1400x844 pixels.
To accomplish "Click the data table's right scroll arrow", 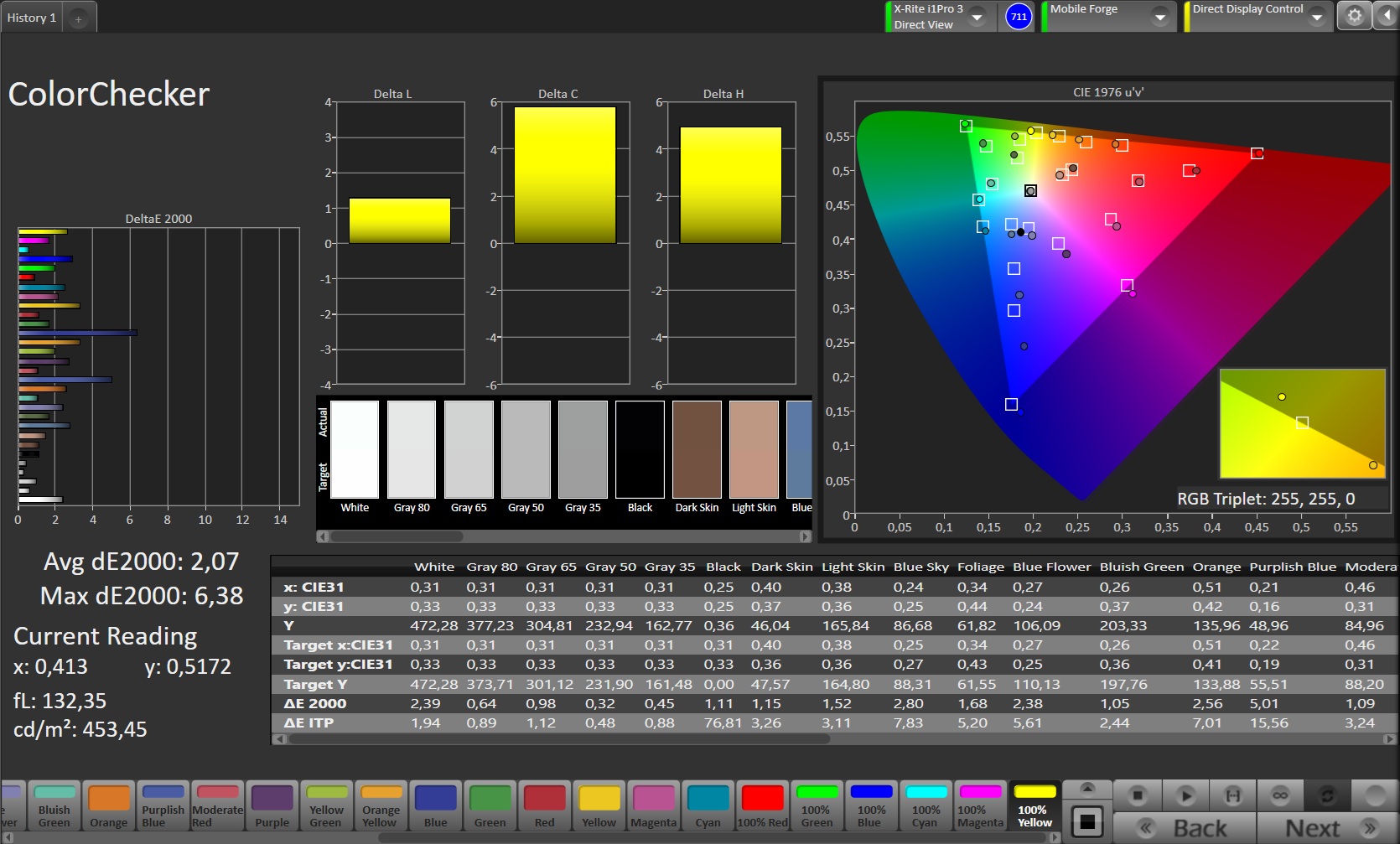I will [1391, 739].
